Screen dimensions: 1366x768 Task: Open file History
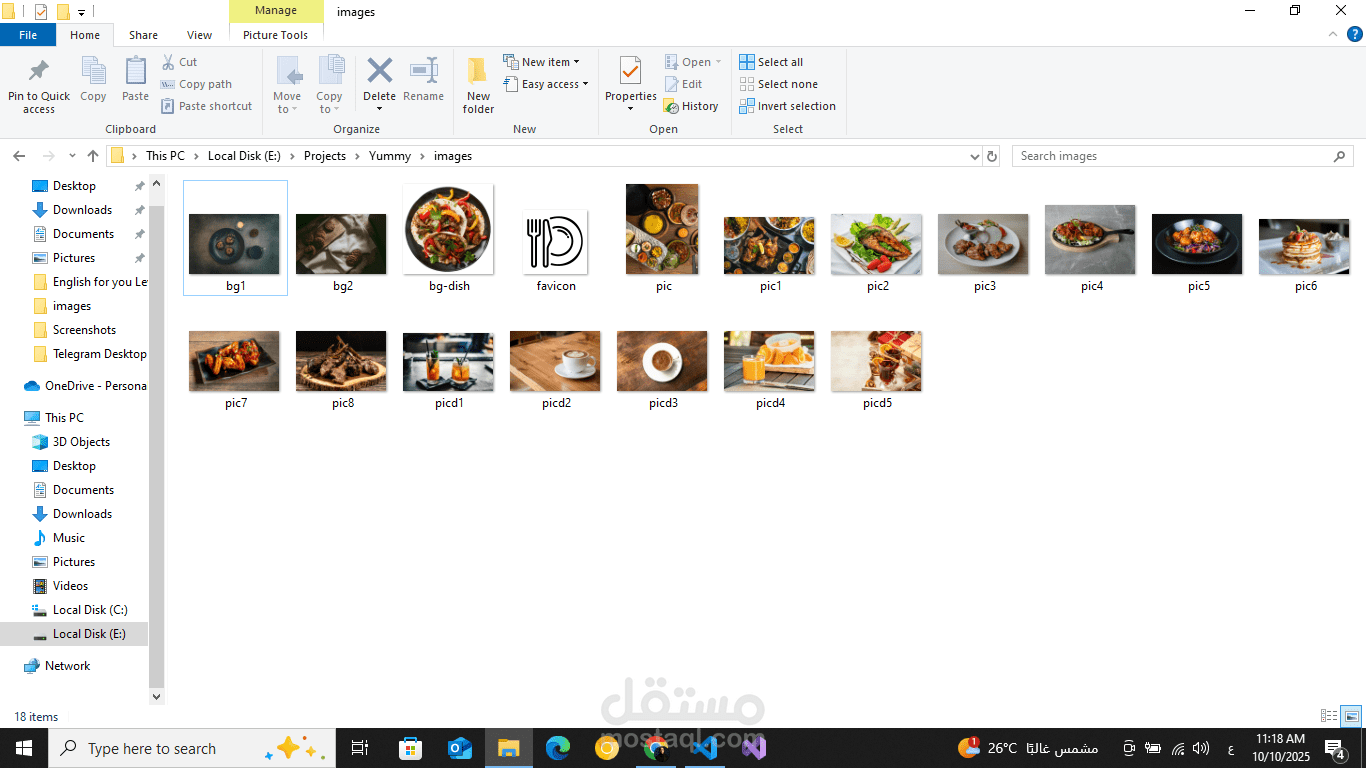(x=691, y=106)
